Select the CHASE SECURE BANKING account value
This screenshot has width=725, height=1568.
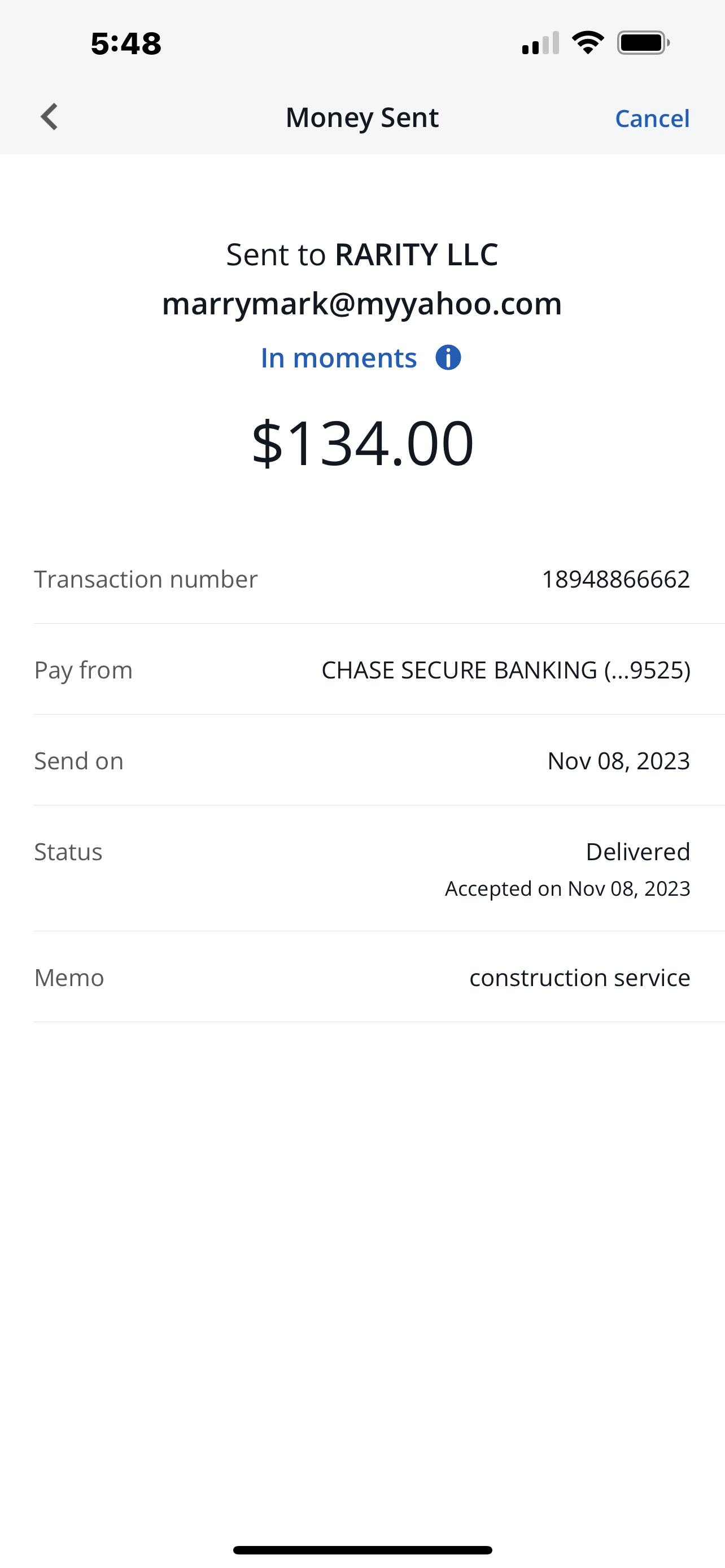505,670
